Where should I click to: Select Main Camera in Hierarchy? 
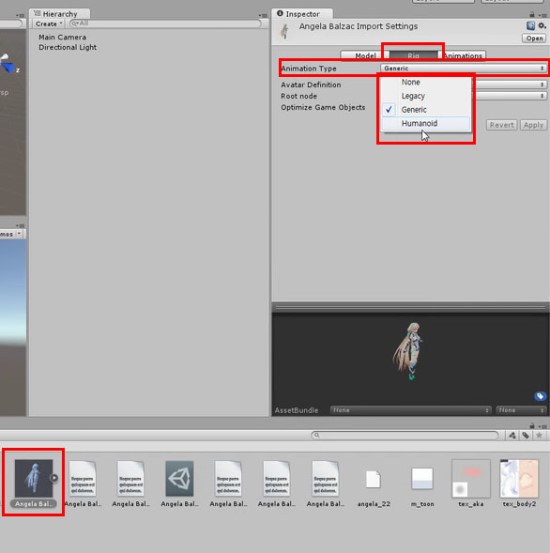[62, 37]
